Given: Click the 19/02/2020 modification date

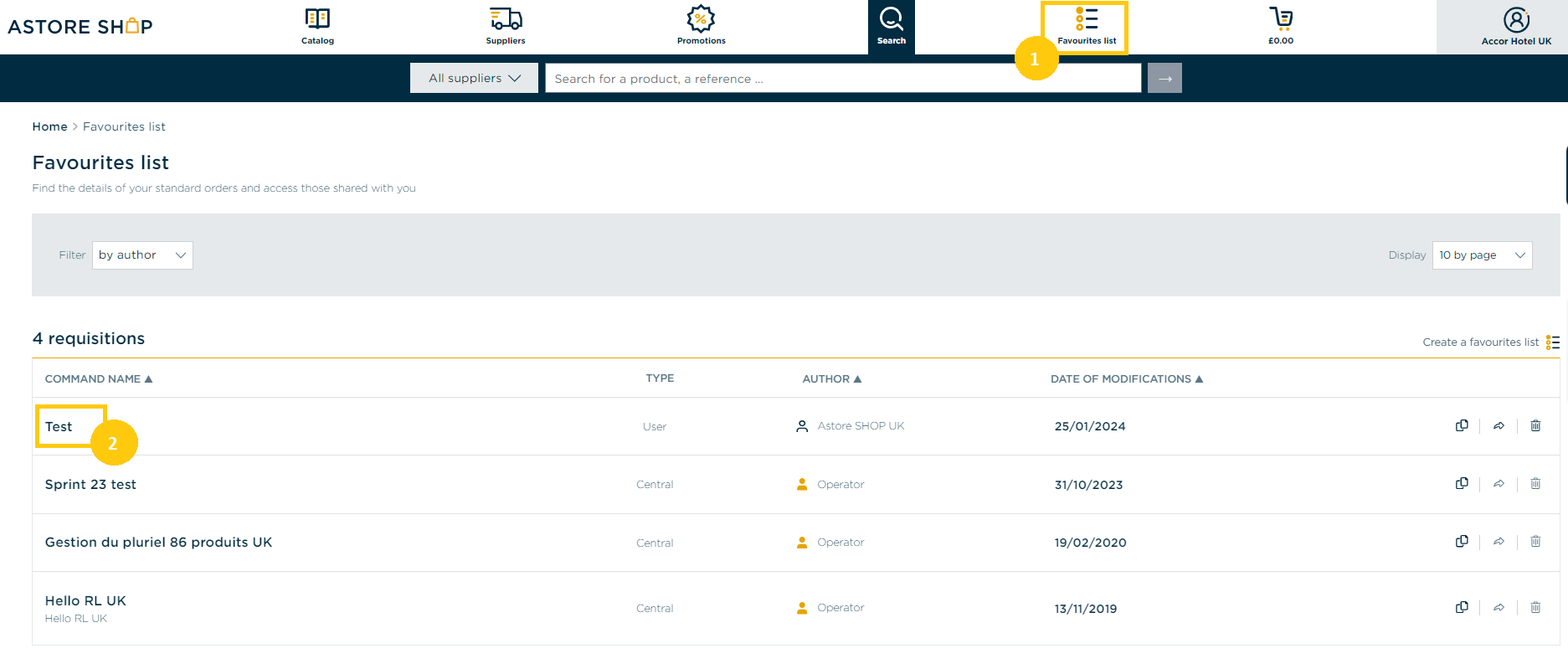Looking at the screenshot, I should tap(1090, 543).
